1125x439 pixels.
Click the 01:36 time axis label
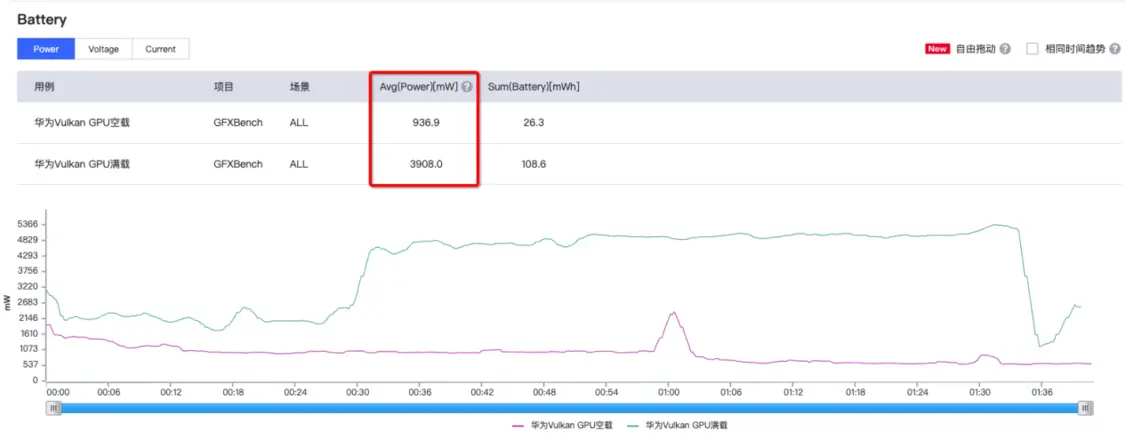pos(1041,392)
